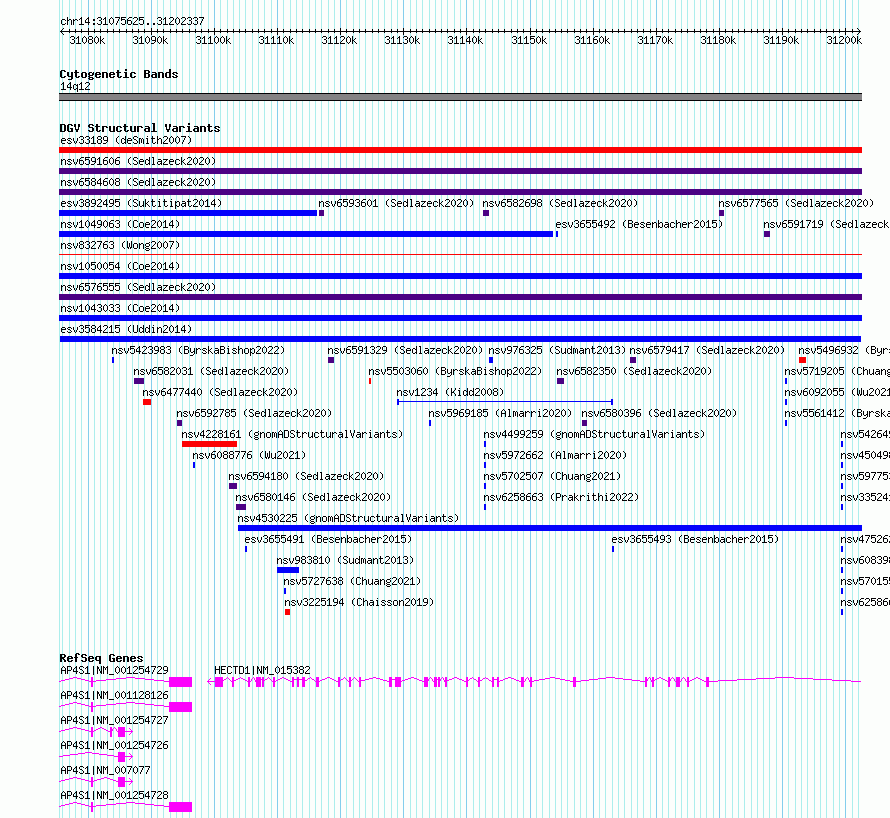Select the nsv6258663 (Prakrithi2022) label
This screenshot has height=818, width=890.
point(561,497)
